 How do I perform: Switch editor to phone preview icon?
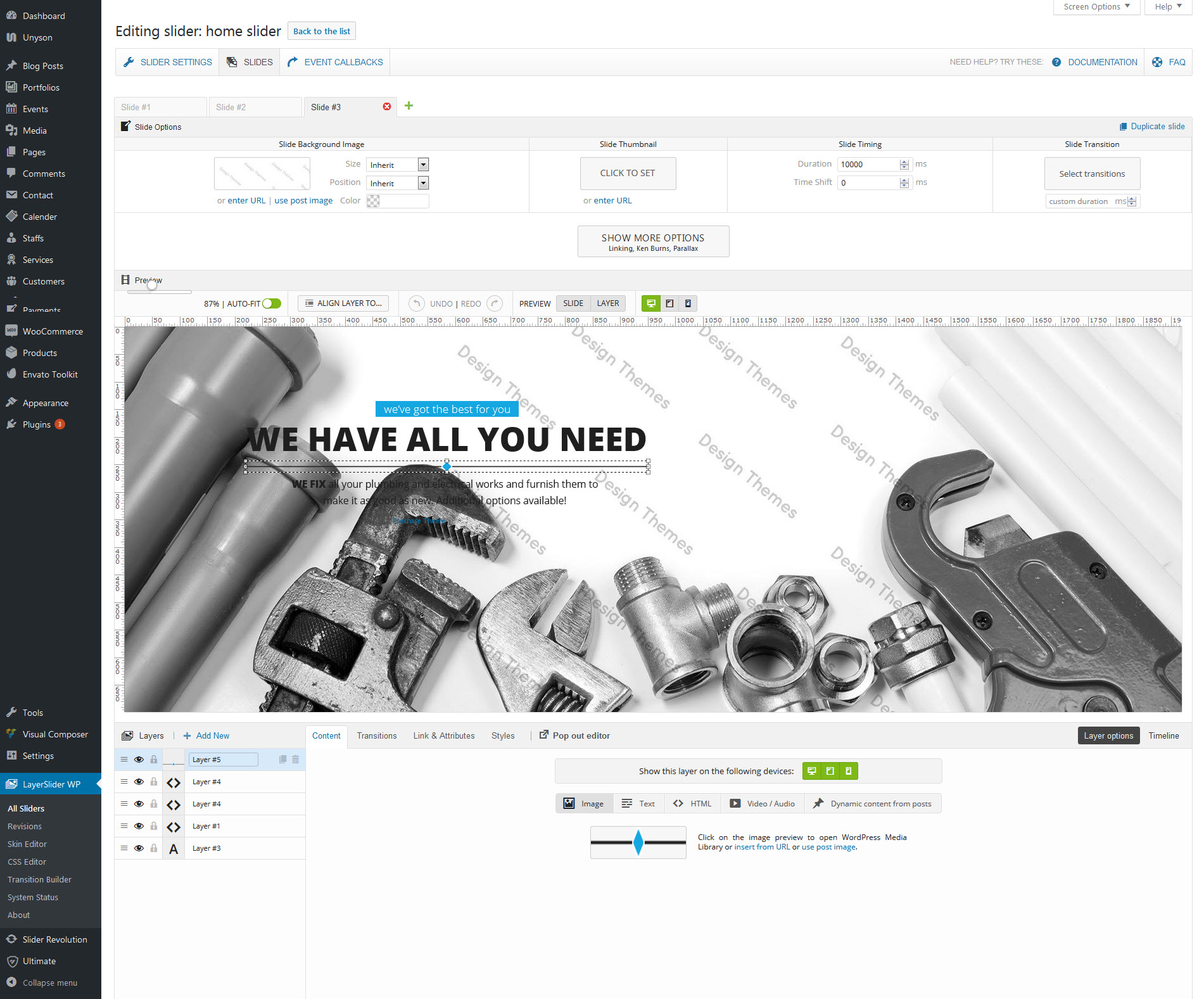pyautogui.click(x=688, y=303)
